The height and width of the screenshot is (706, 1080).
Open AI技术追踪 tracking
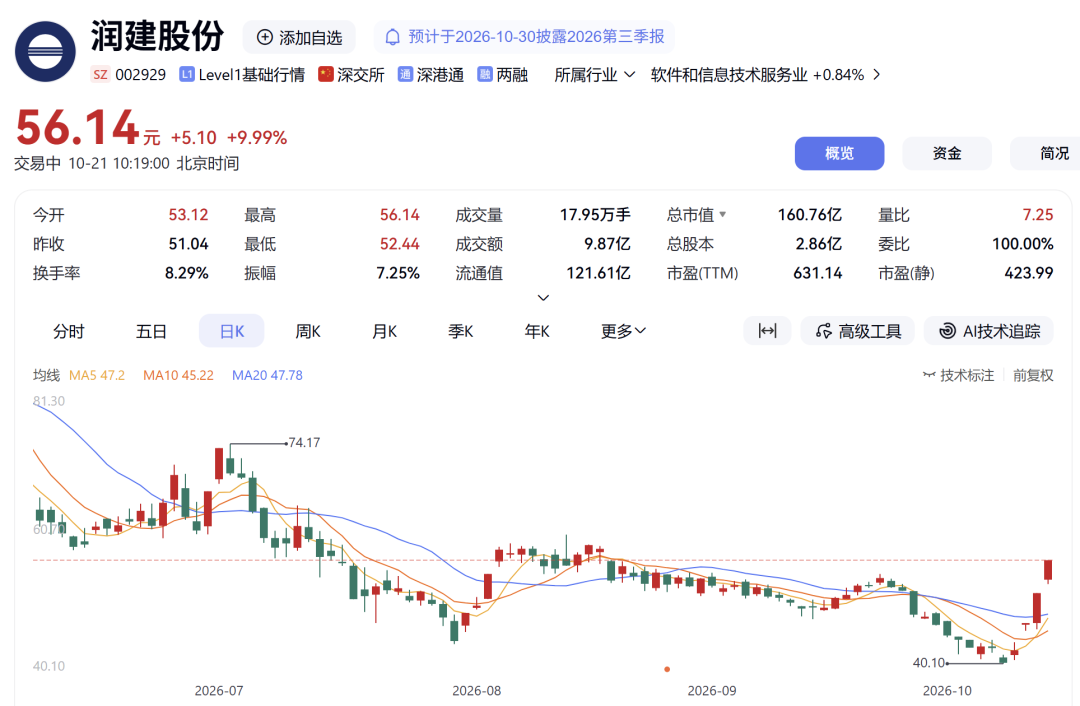pos(990,331)
